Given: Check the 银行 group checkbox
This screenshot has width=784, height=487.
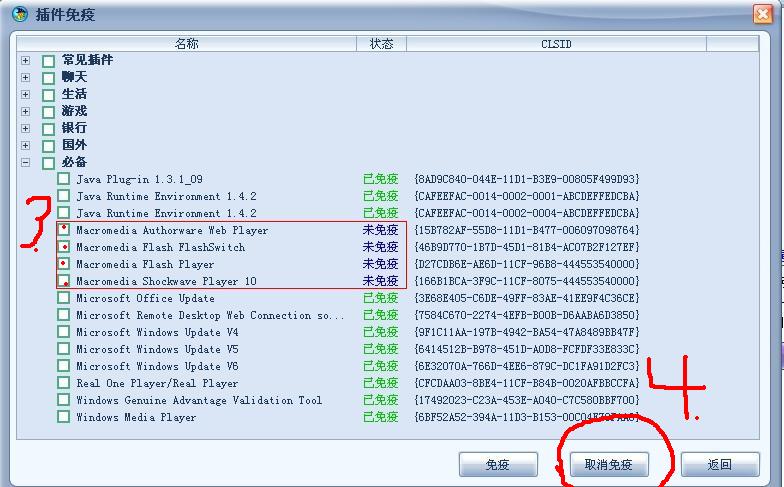Looking at the screenshot, I should (x=48, y=129).
